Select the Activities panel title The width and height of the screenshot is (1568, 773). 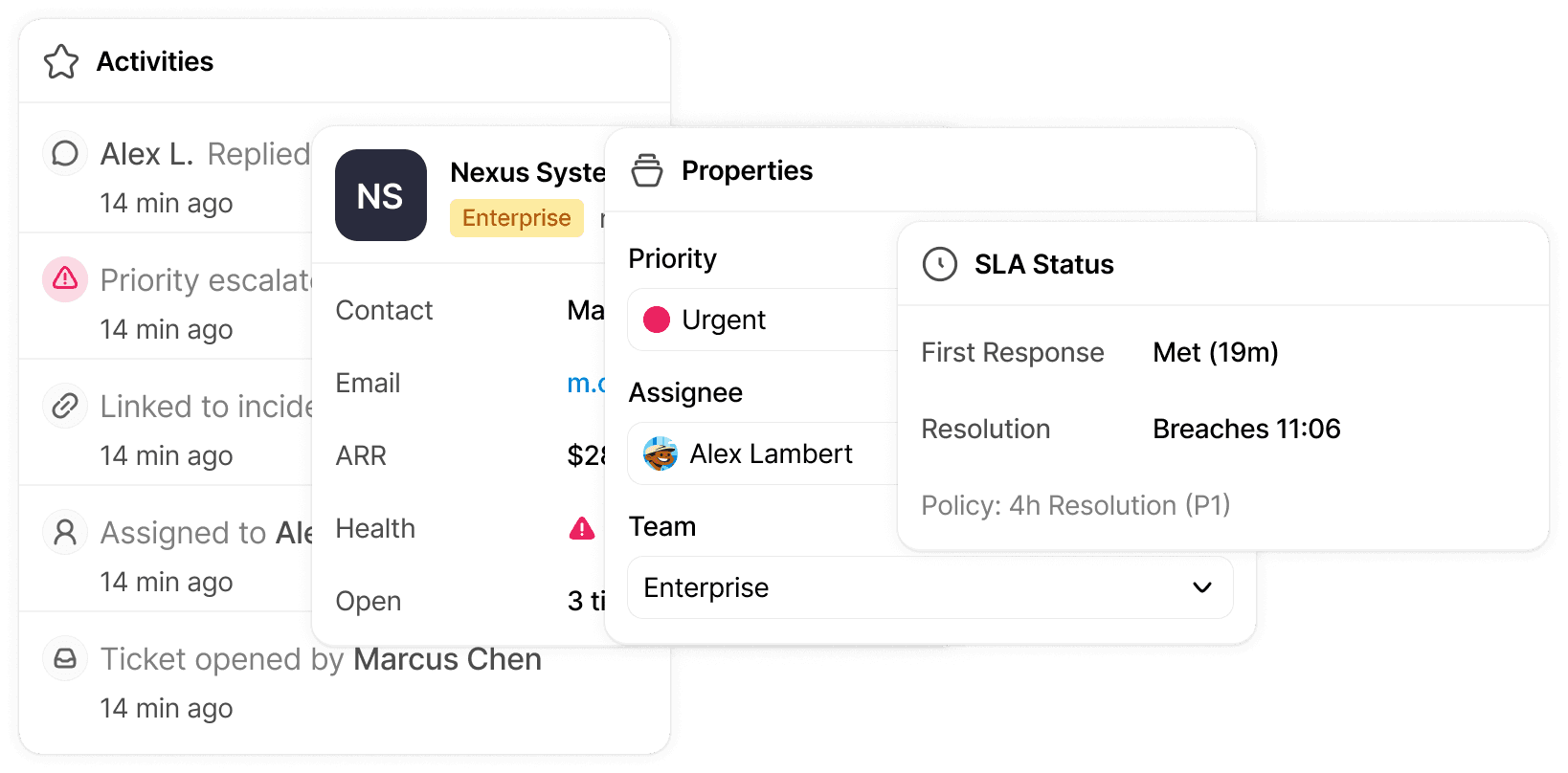[x=155, y=61]
